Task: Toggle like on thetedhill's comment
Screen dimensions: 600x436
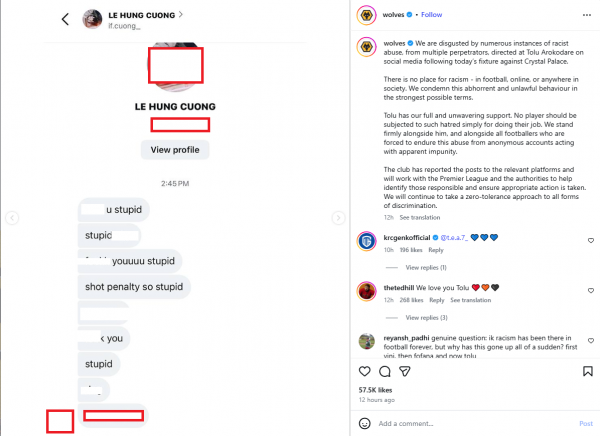Action: click(591, 291)
